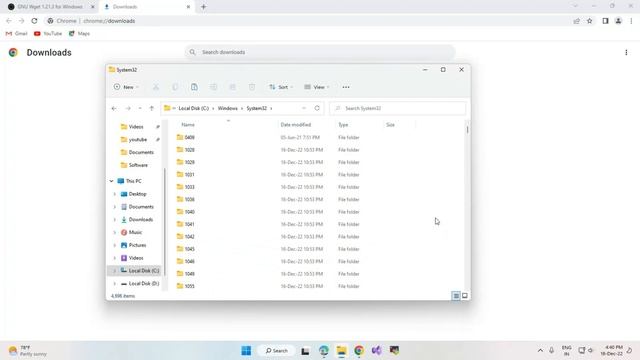
Task: Open Google Chrome from the taskbar
Action: [x=359, y=350]
